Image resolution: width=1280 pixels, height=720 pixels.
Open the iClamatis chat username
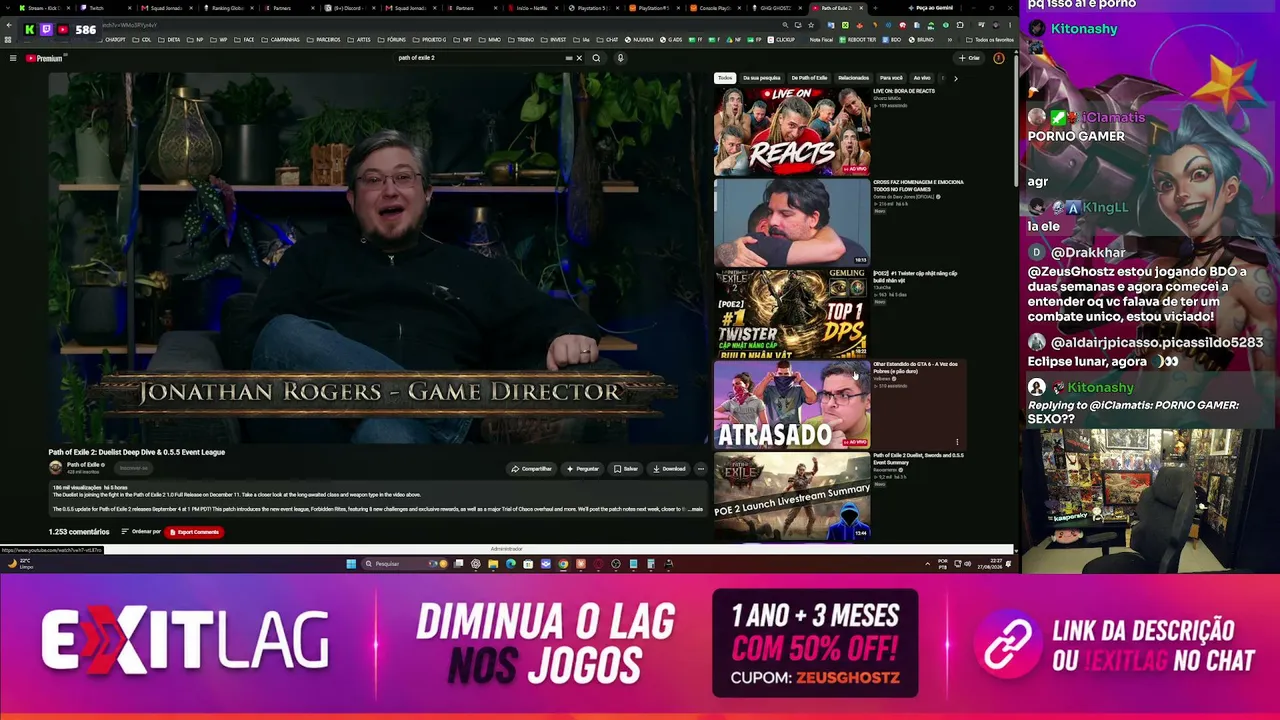pos(1113,118)
